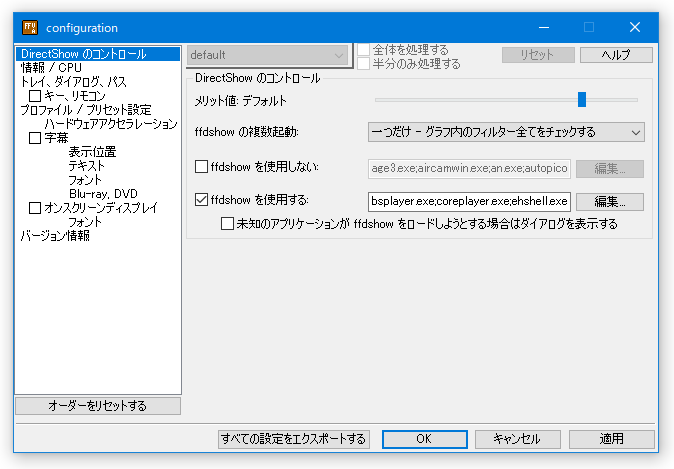Image resolution: width=674 pixels, height=469 pixels.
Task: Open ヘルプ button
Action: click(616, 55)
